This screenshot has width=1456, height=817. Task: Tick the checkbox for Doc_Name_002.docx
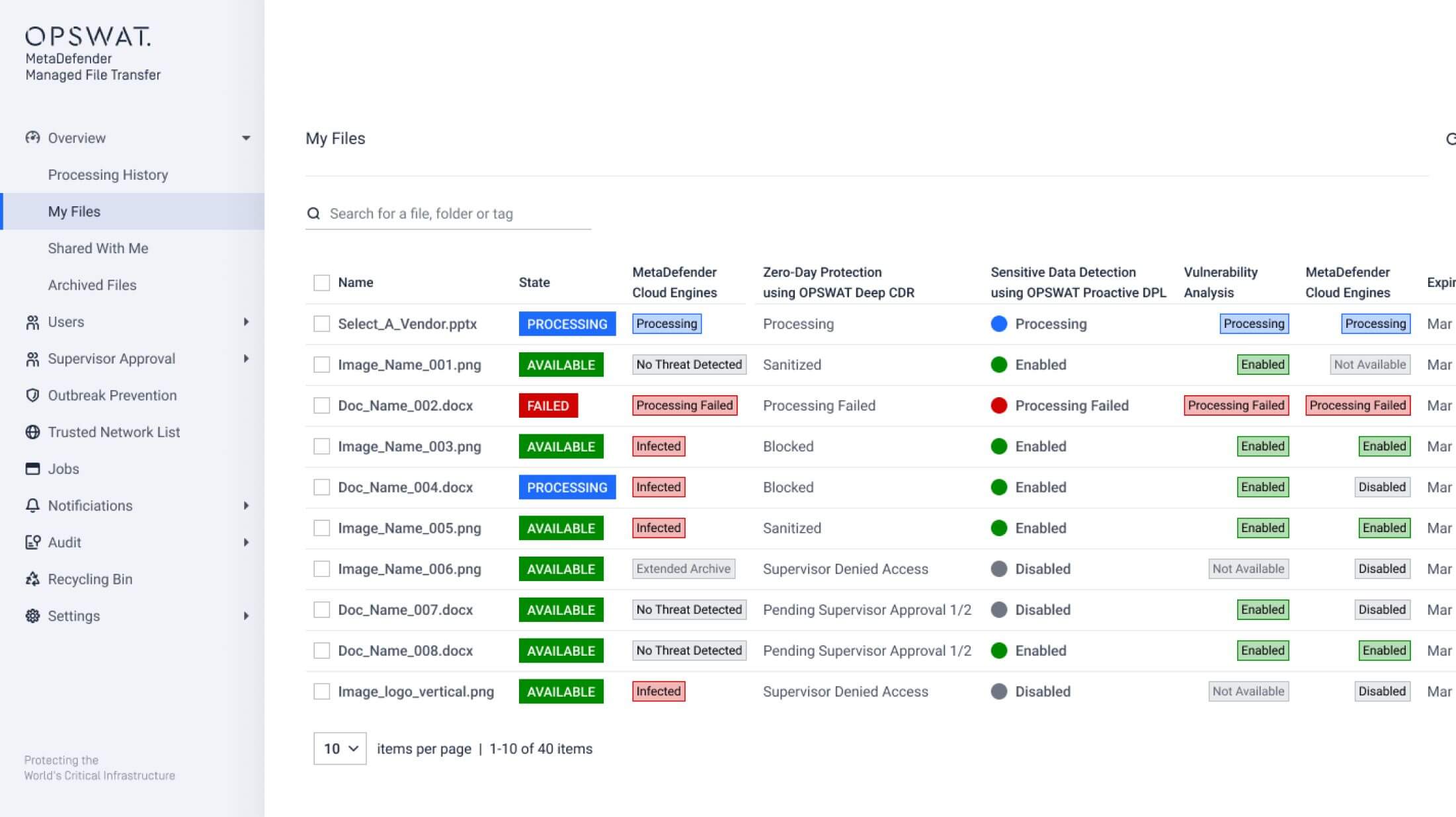[x=321, y=405]
